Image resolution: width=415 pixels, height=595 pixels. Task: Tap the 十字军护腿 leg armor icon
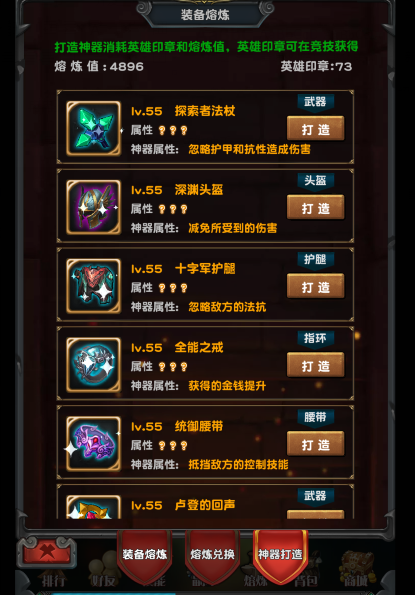point(94,286)
